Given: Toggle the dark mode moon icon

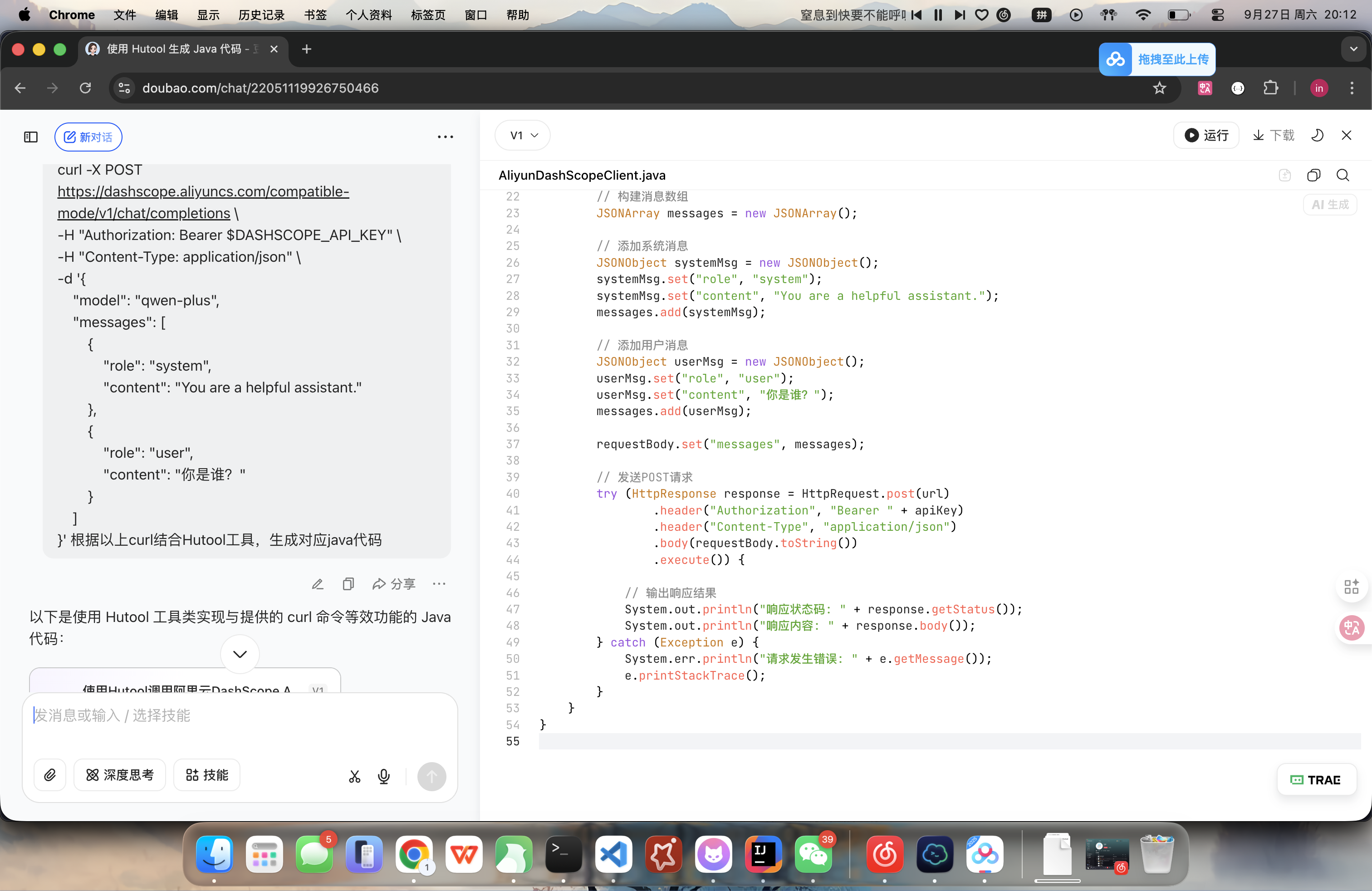Looking at the screenshot, I should pyautogui.click(x=1317, y=136).
